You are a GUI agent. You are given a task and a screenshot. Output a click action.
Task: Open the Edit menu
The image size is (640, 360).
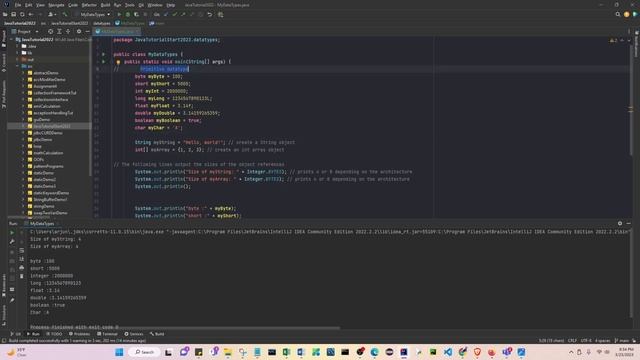[x=29, y=5]
